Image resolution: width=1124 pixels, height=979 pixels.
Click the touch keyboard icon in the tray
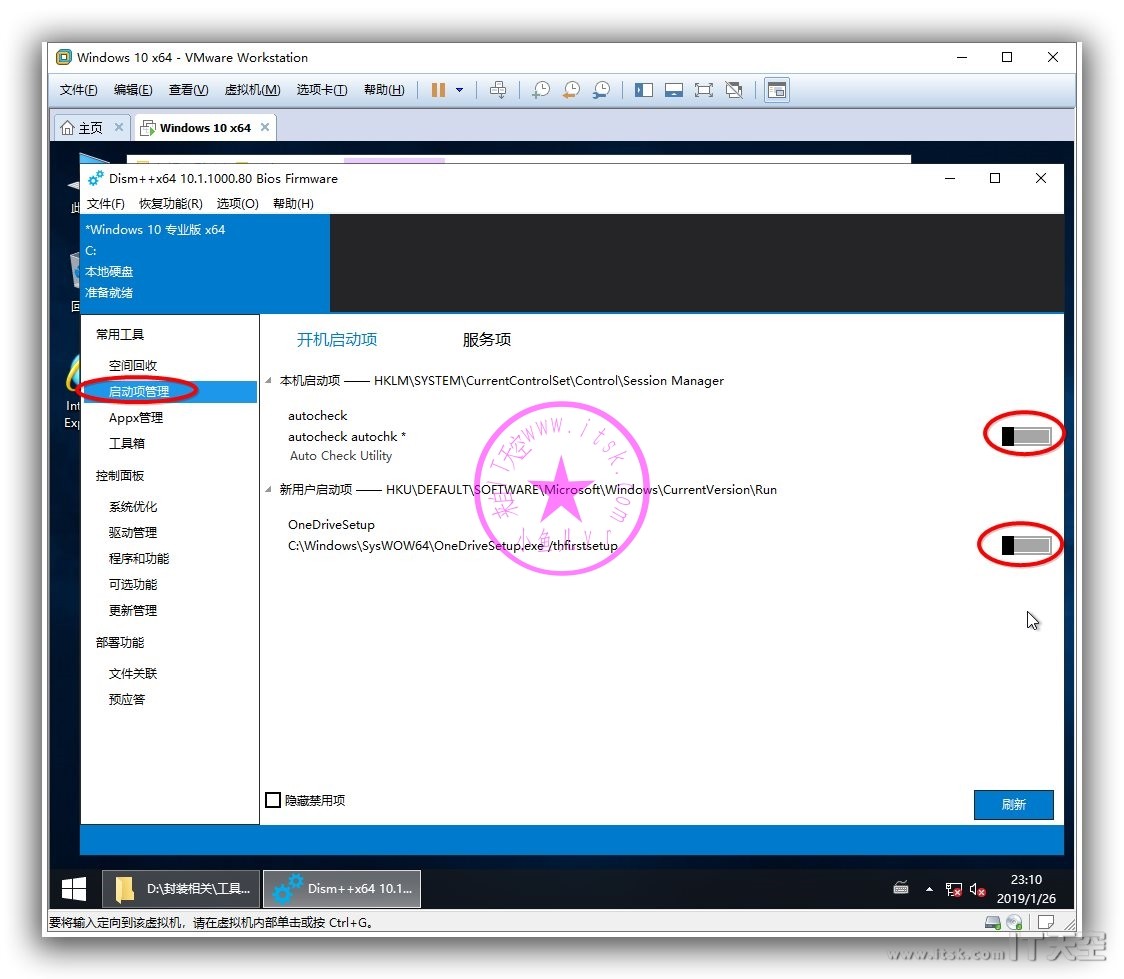901,889
